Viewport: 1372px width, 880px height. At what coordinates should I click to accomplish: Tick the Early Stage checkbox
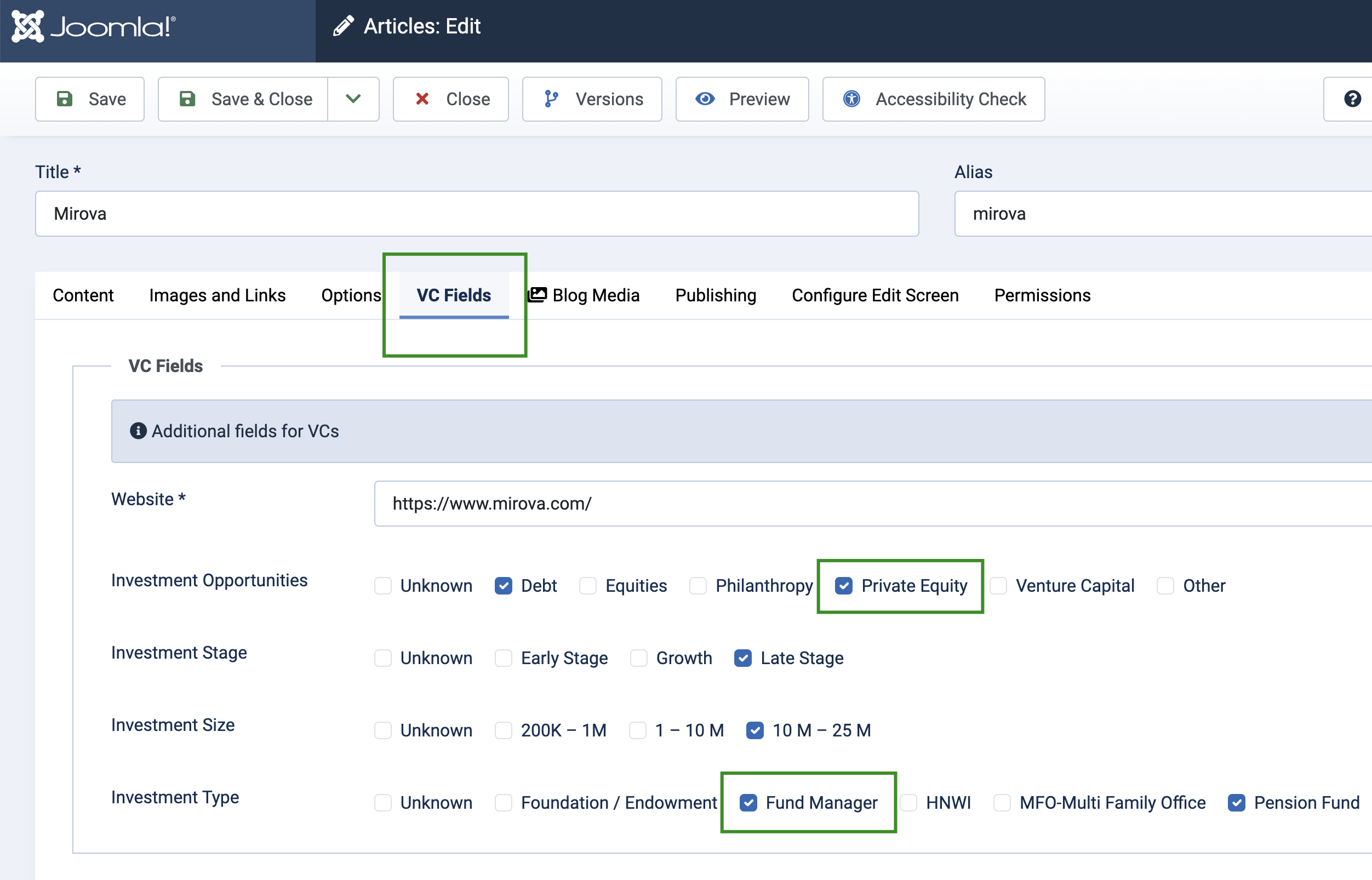[x=504, y=658]
